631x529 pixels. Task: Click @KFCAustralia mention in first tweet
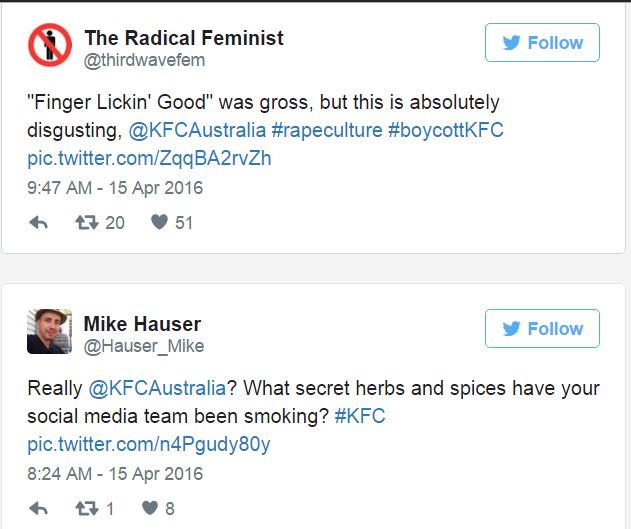click(197, 130)
